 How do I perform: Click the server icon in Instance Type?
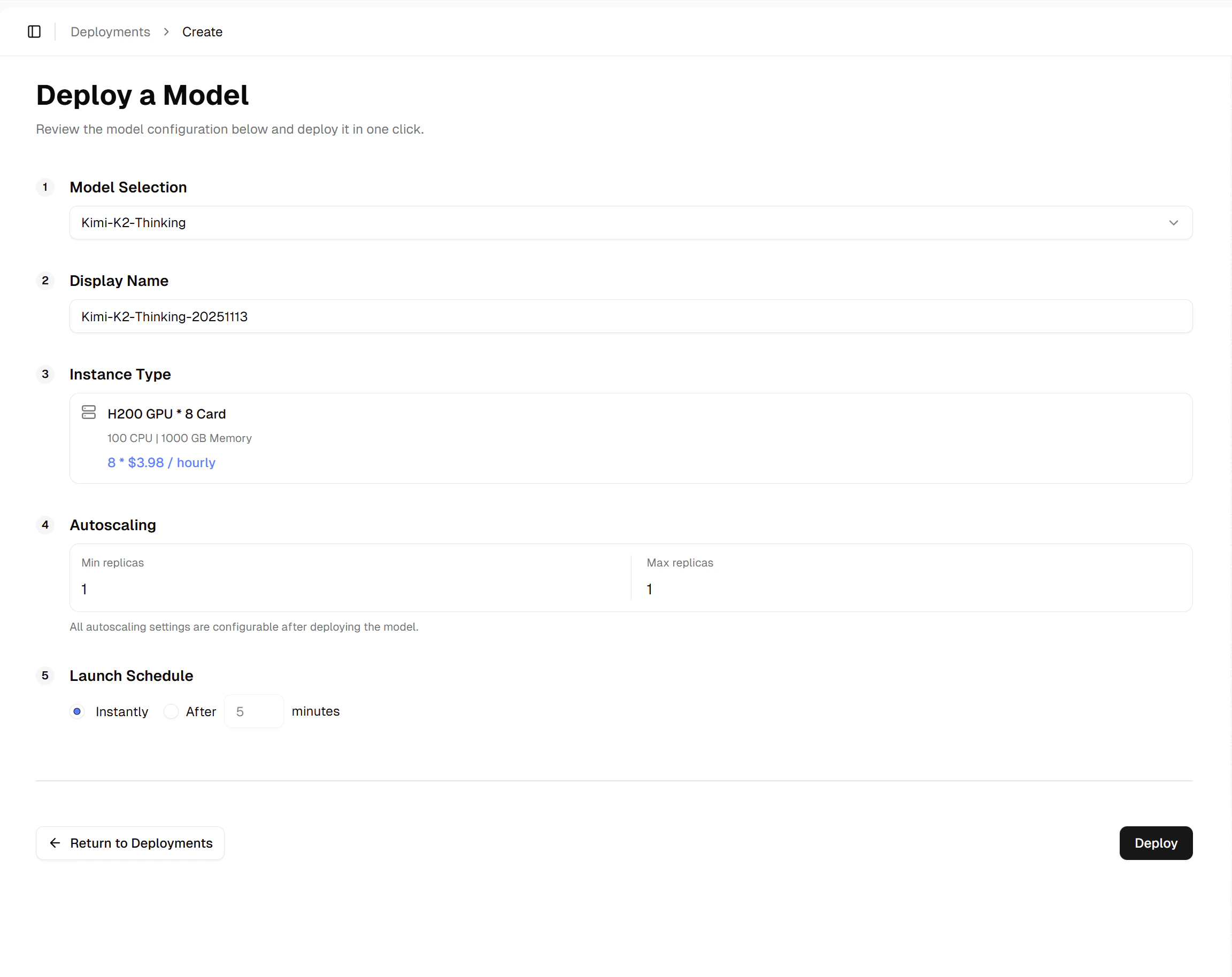click(89, 412)
